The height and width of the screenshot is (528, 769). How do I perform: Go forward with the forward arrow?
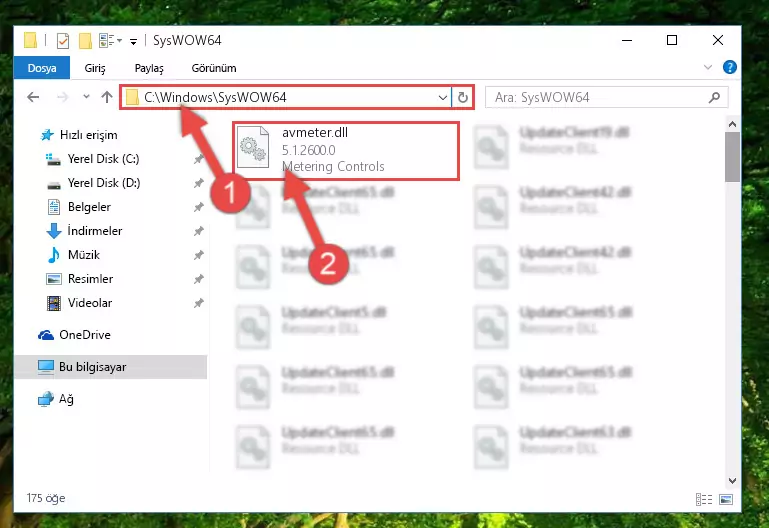(x=62, y=97)
